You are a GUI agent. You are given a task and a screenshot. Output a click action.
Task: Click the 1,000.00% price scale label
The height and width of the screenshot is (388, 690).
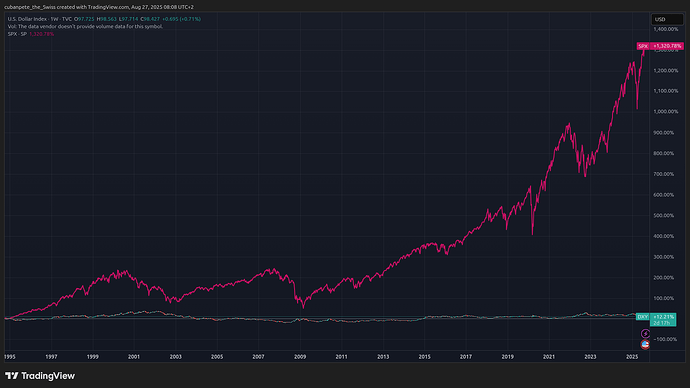[x=666, y=112]
